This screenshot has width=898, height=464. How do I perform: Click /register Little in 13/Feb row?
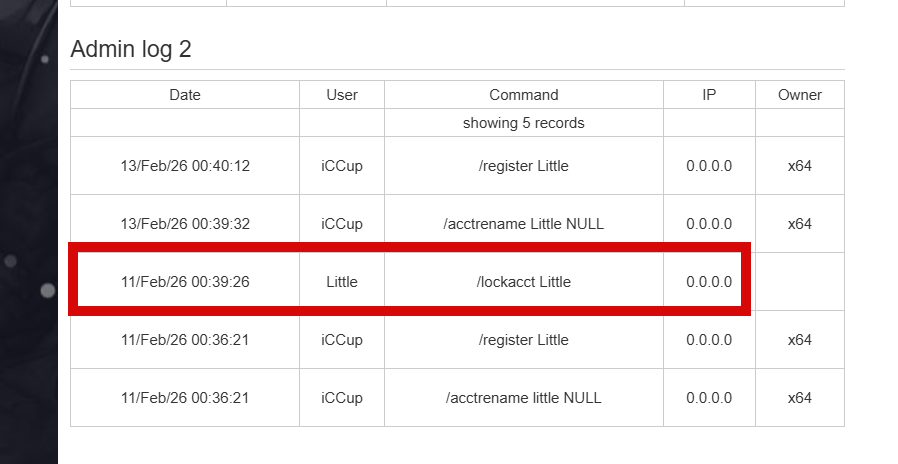(x=524, y=166)
